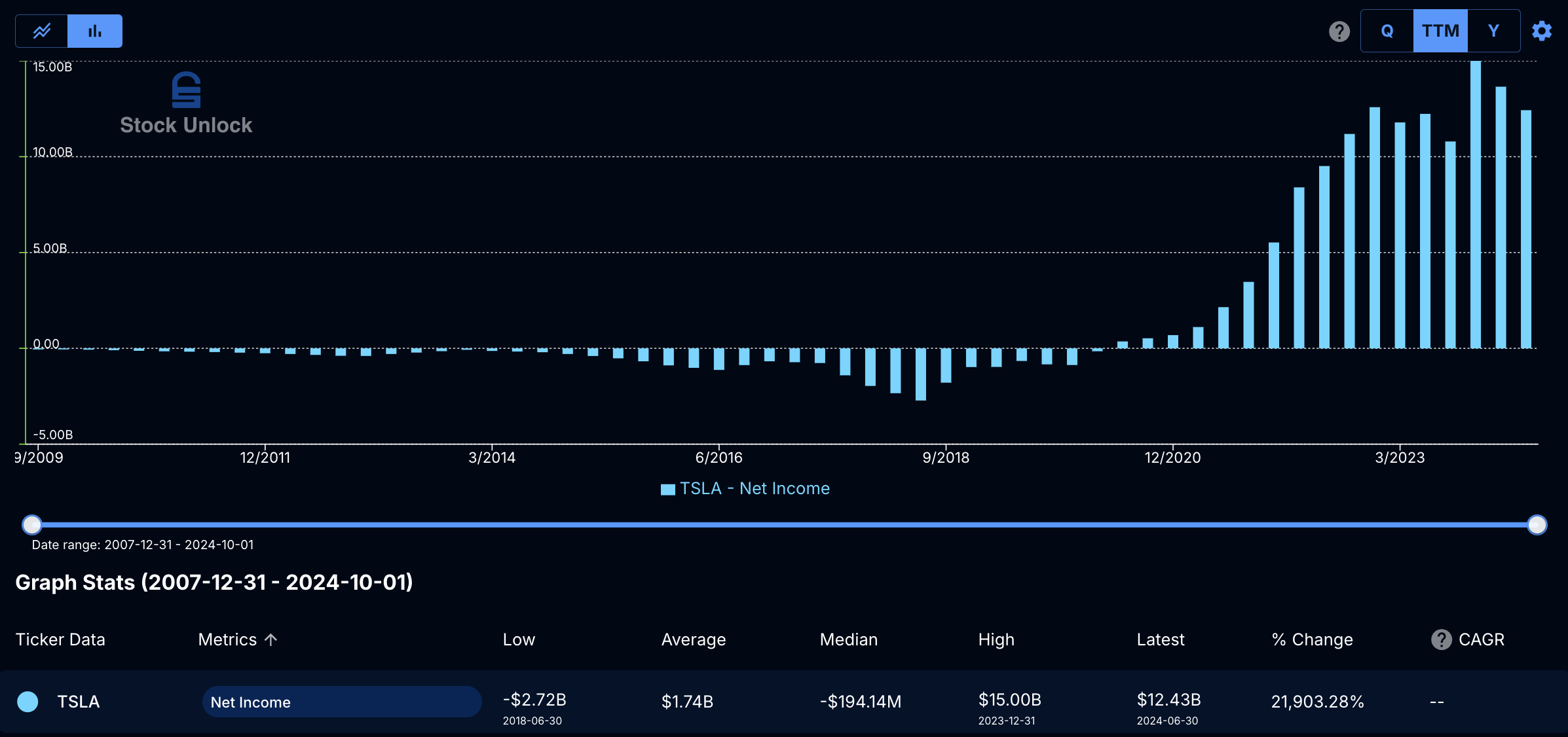Click the $12.43B latest value
This screenshot has height=737, width=1568.
click(1168, 700)
